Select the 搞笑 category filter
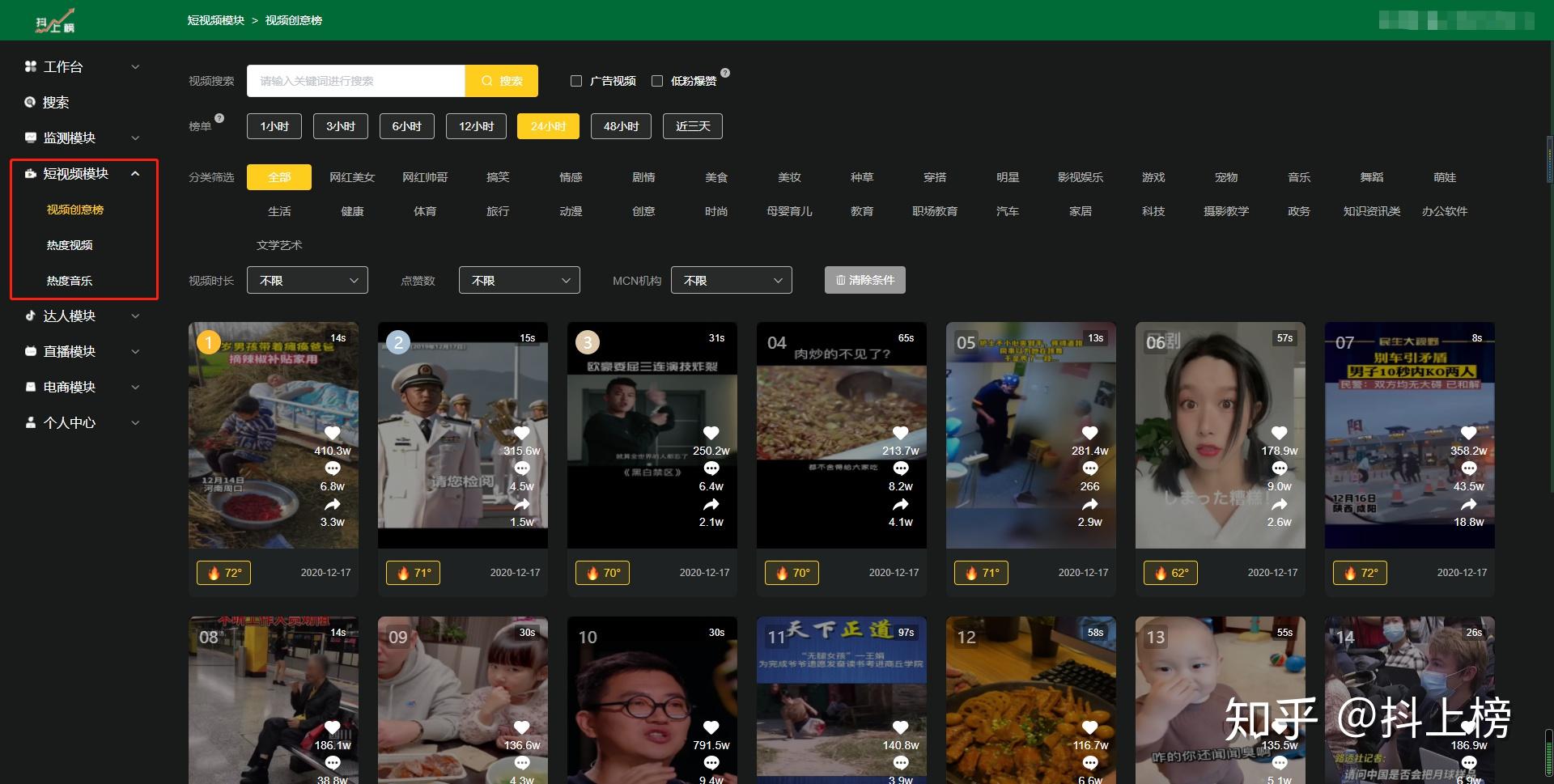This screenshot has width=1554, height=784. tap(498, 177)
